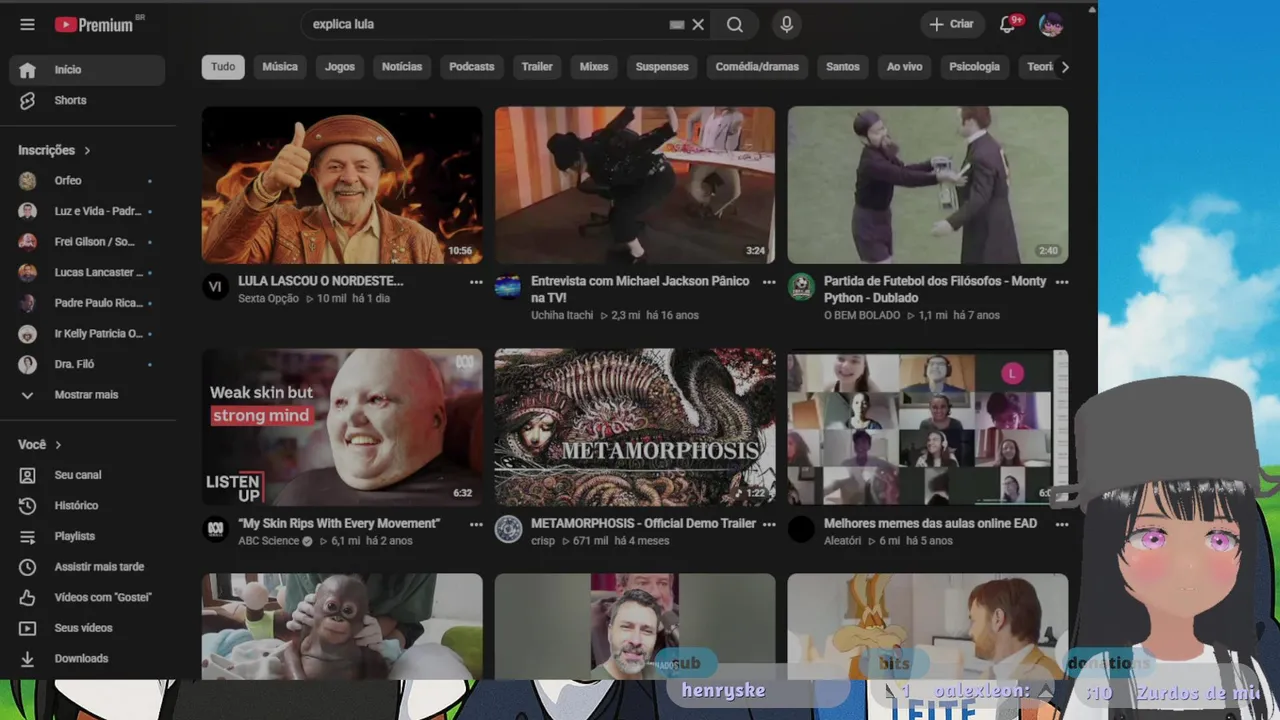Select the Suspenses filter chip
The width and height of the screenshot is (1280, 720).
(662, 67)
